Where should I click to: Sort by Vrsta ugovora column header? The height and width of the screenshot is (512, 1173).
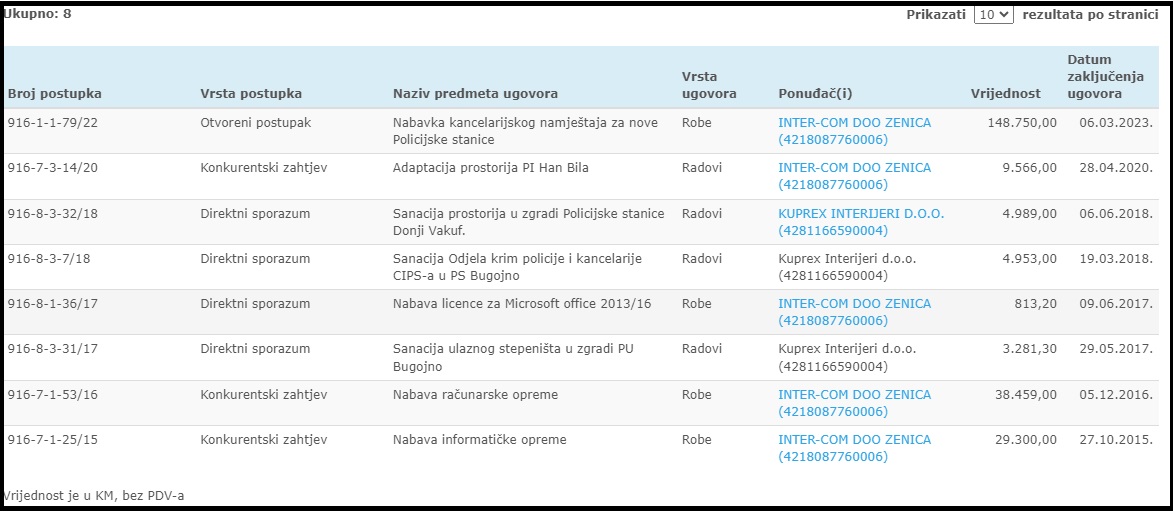[709, 85]
